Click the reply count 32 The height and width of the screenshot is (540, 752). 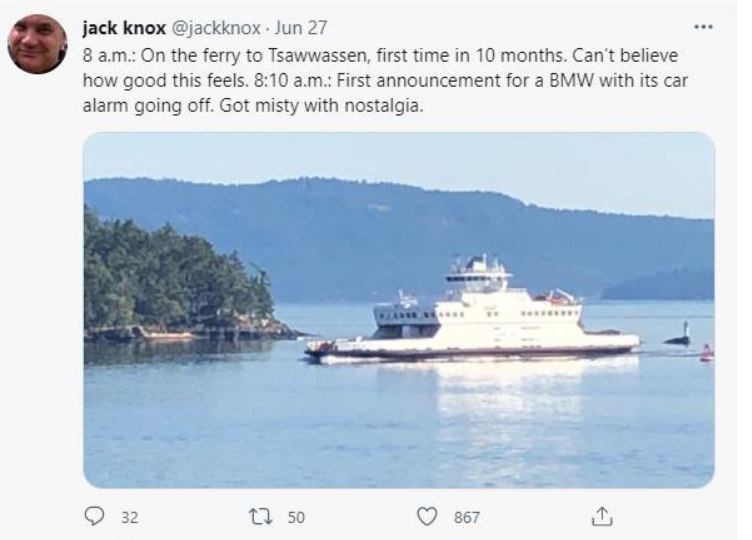[x=129, y=517]
